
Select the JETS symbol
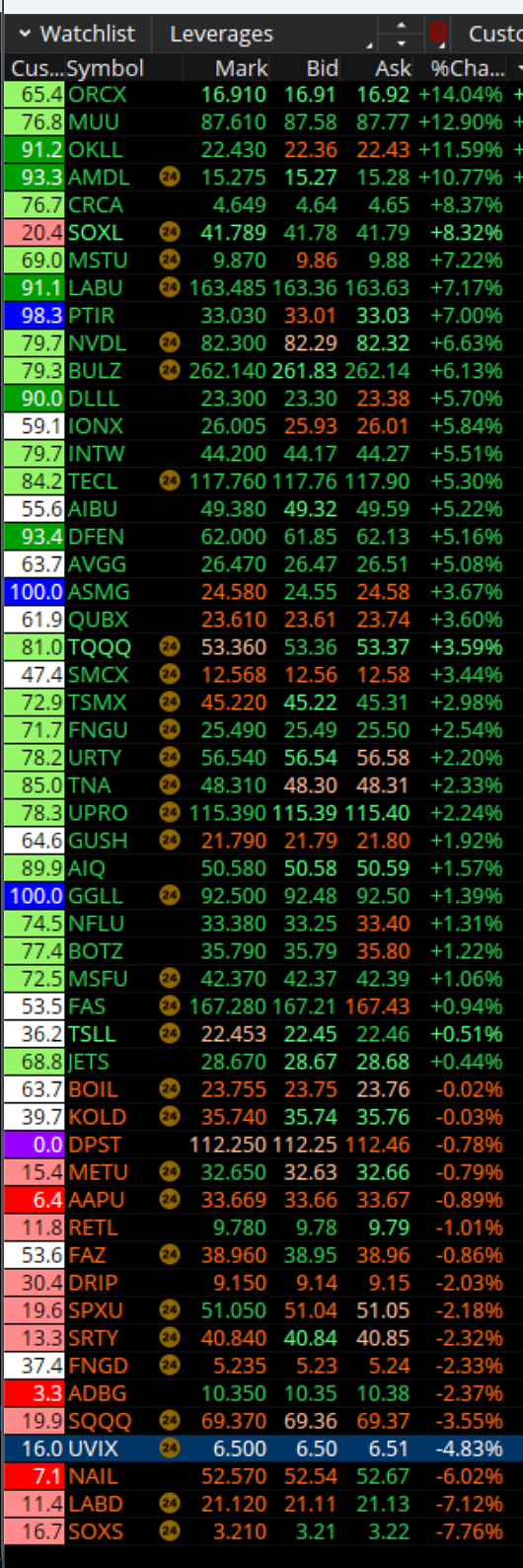[89, 1062]
